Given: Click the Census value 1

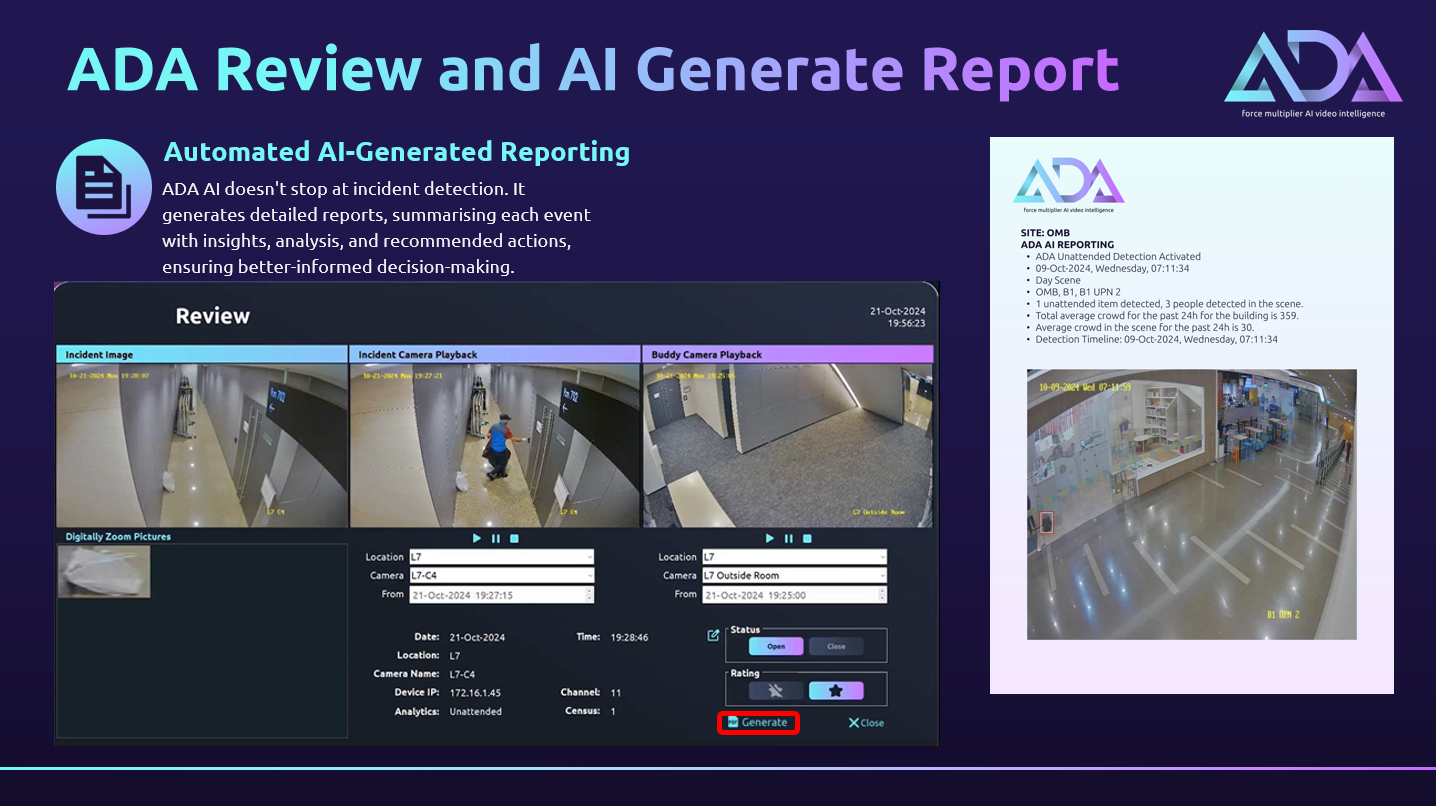Looking at the screenshot, I should click(x=613, y=712).
